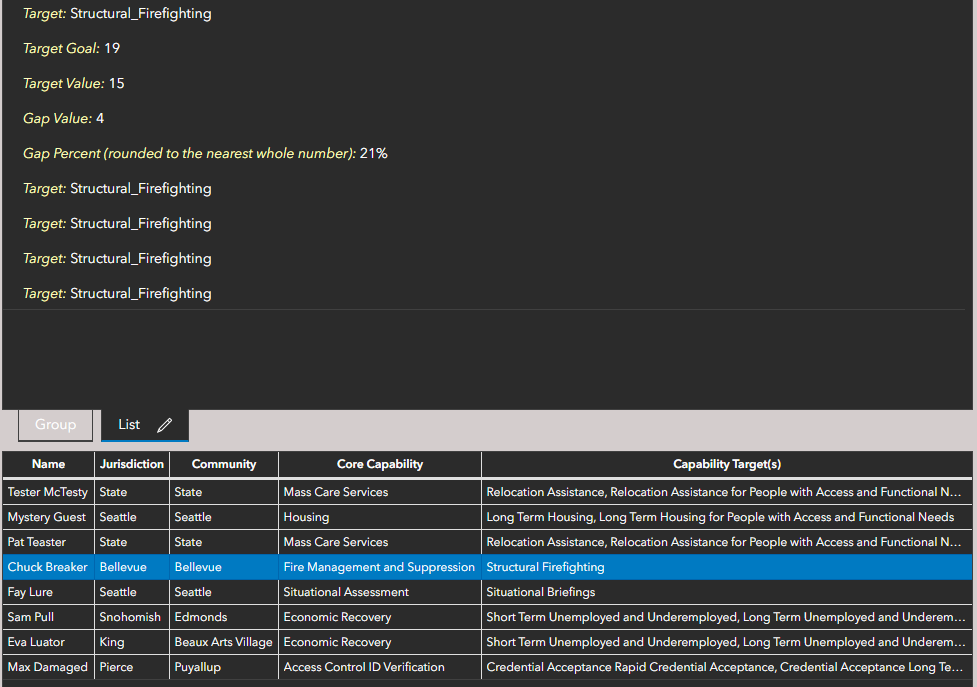The height and width of the screenshot is (687, 977).
Task: Click the Housing core capability for Mystery Guest
Action: pyautogui.click(x=306, y=516)
